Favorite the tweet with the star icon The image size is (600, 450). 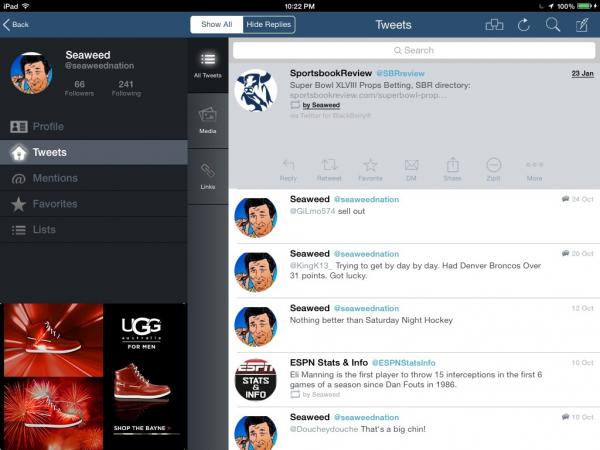coord(370,168)
